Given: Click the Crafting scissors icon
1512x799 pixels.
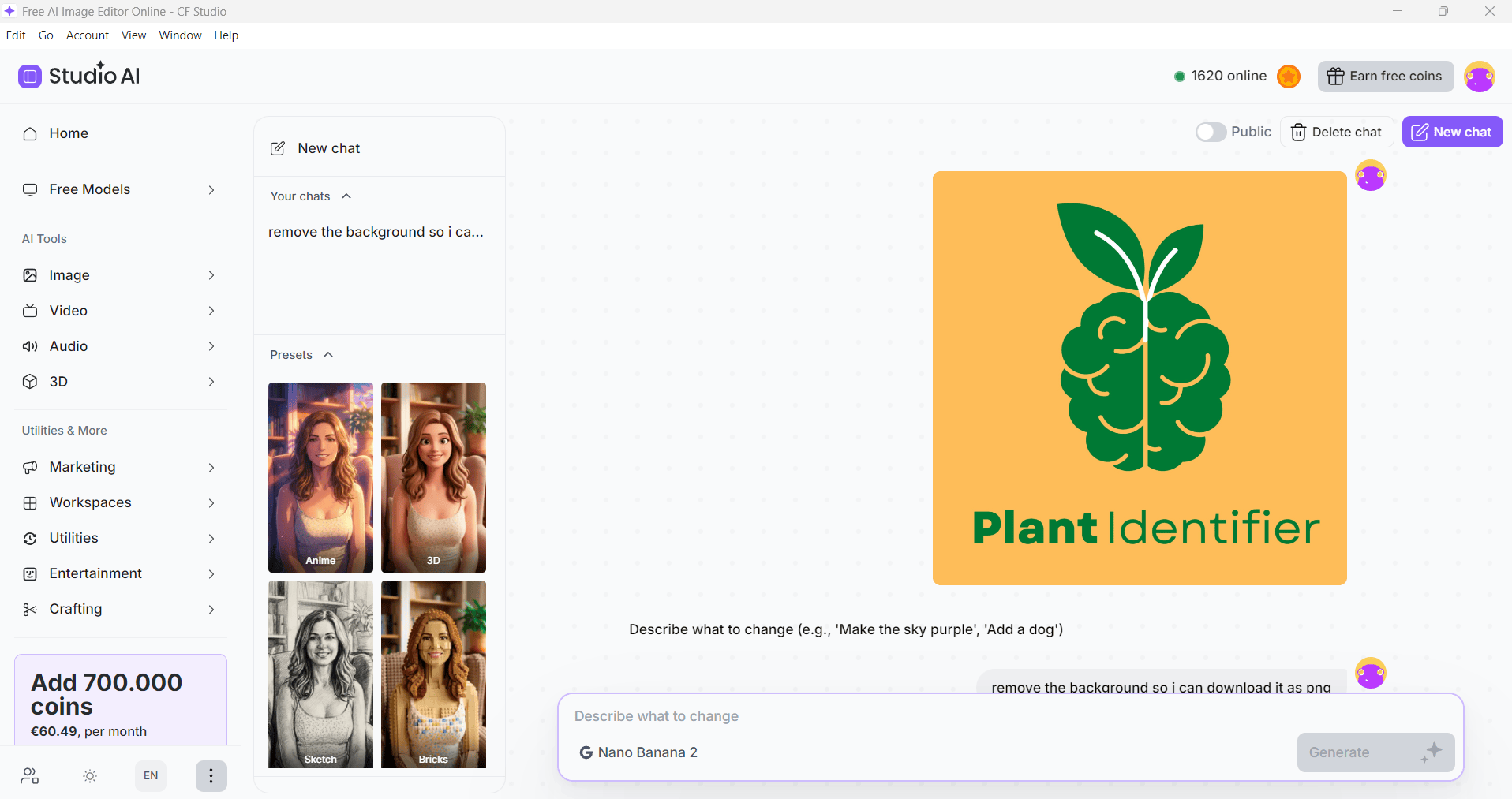Looking at the screenshot, I should (x=30, y=610).
